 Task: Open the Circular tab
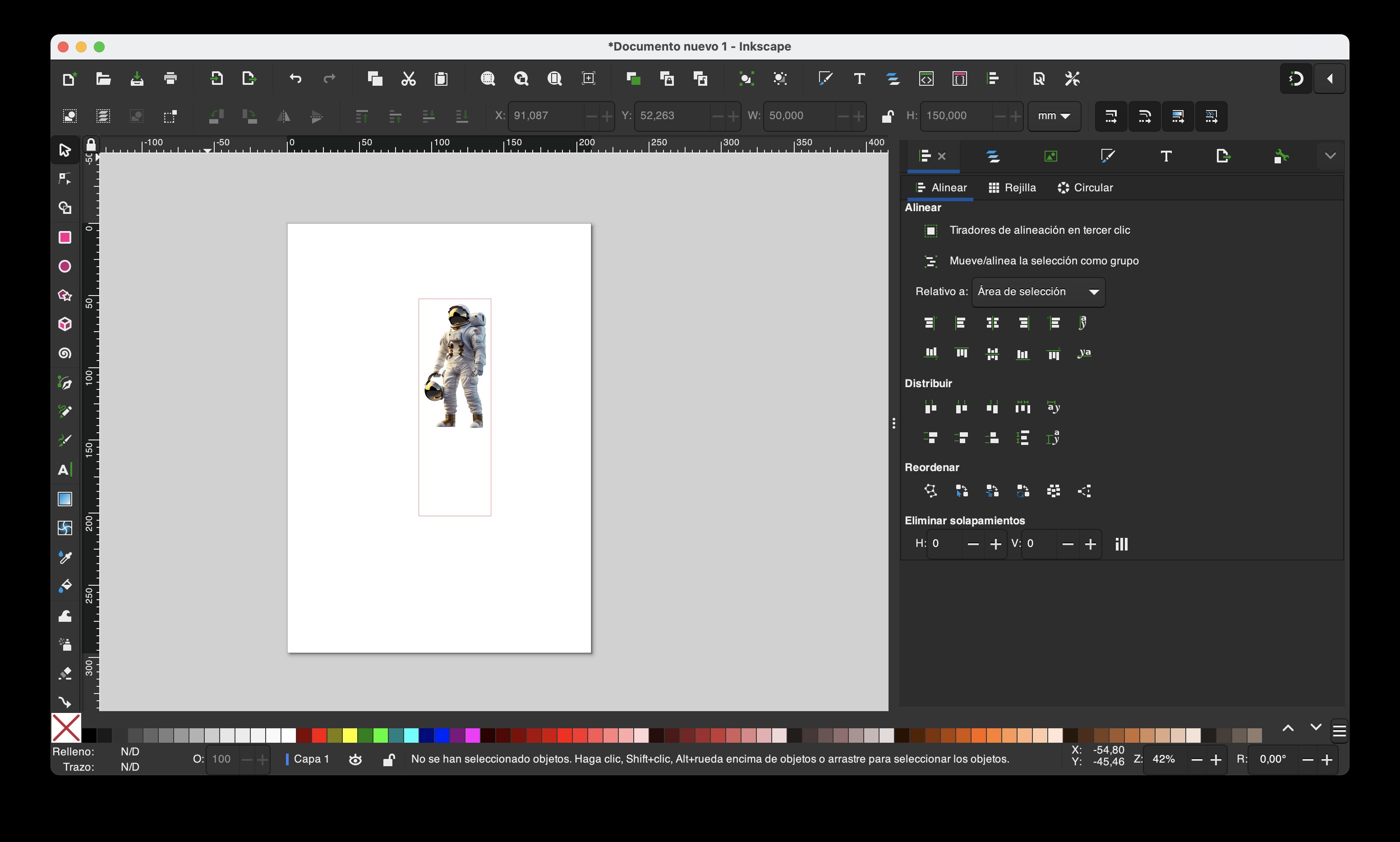[x=1085, y=188]
